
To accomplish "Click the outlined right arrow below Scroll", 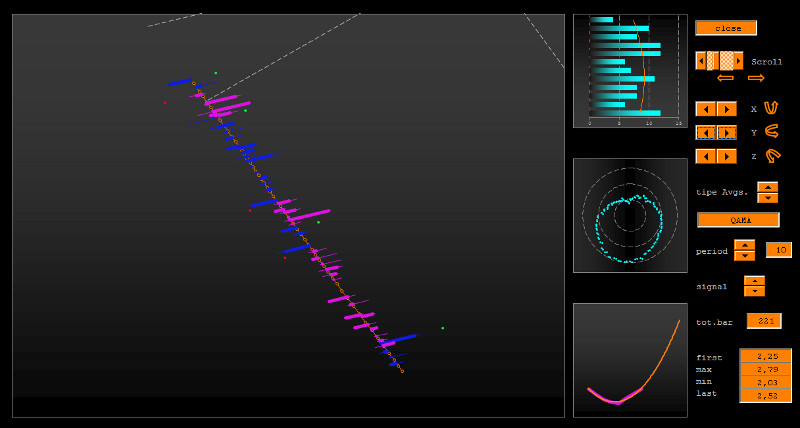I will point(756,78).
